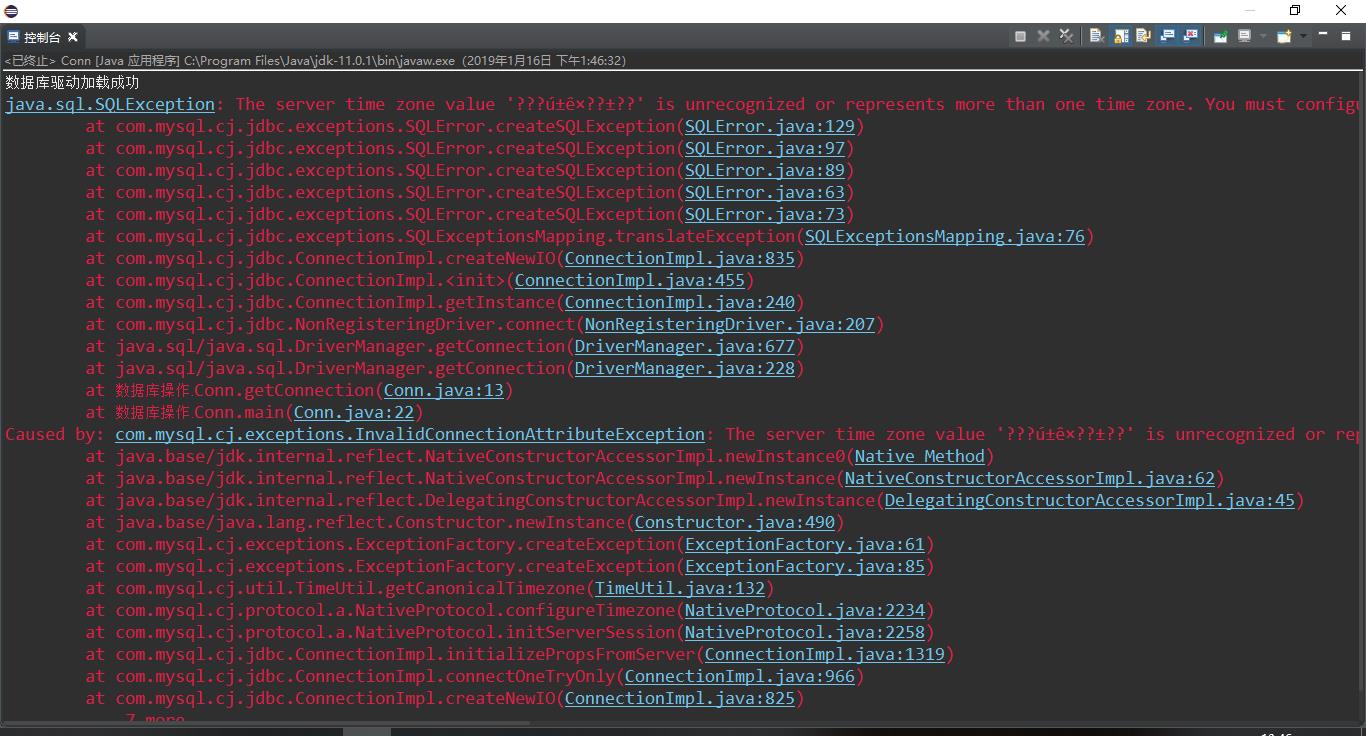Viewport: 1366px width, 736px height.
Task: Toggle show console when standard error changes
Action: tap(1190, 36)
